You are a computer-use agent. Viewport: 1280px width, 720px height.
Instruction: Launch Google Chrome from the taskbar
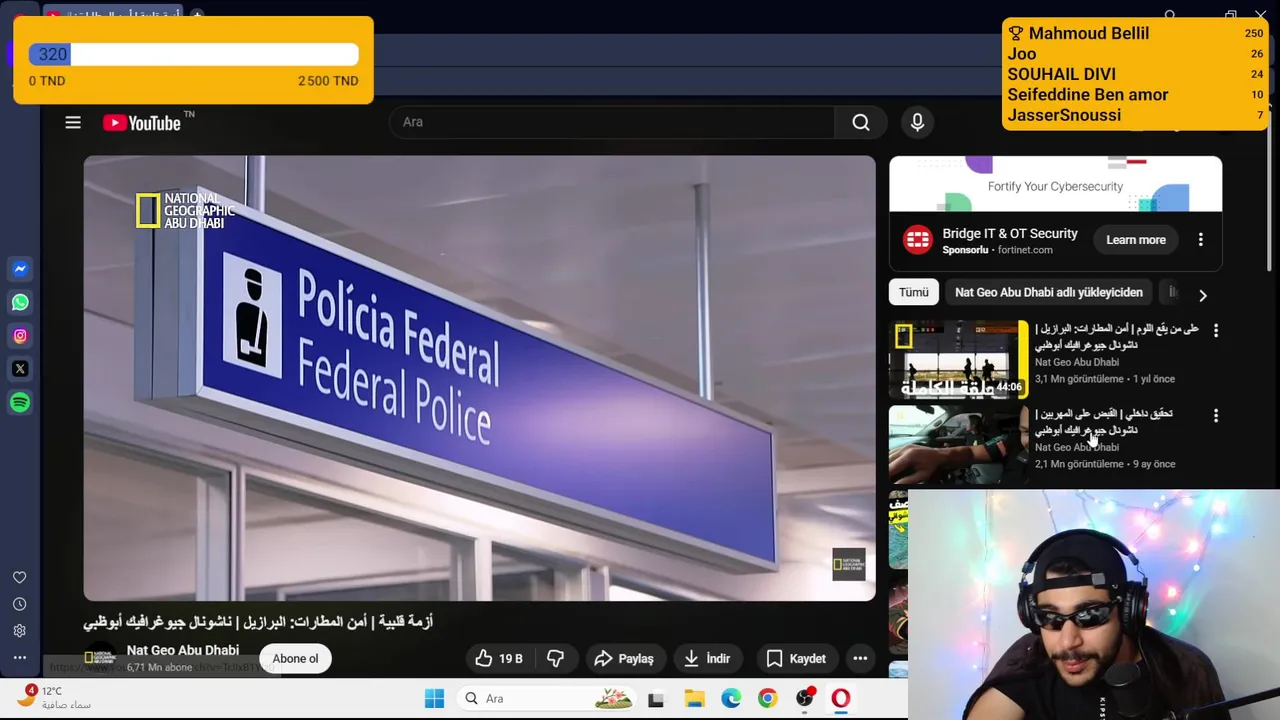pos(768,698)
